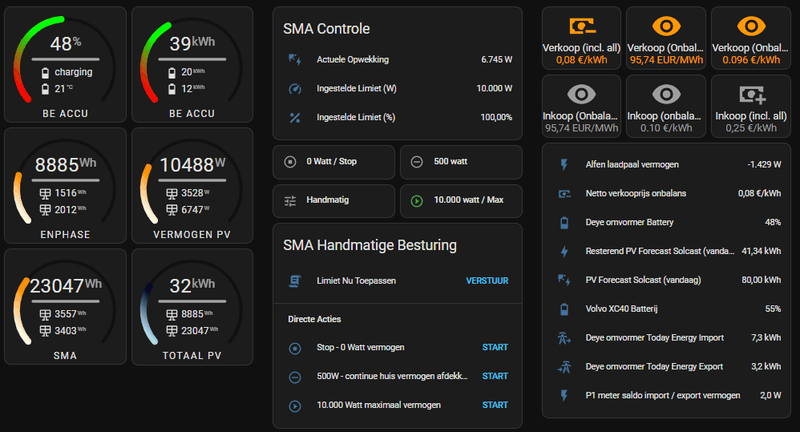Start the 10.000 Watt maximaal vermogen action

(495, 406)
